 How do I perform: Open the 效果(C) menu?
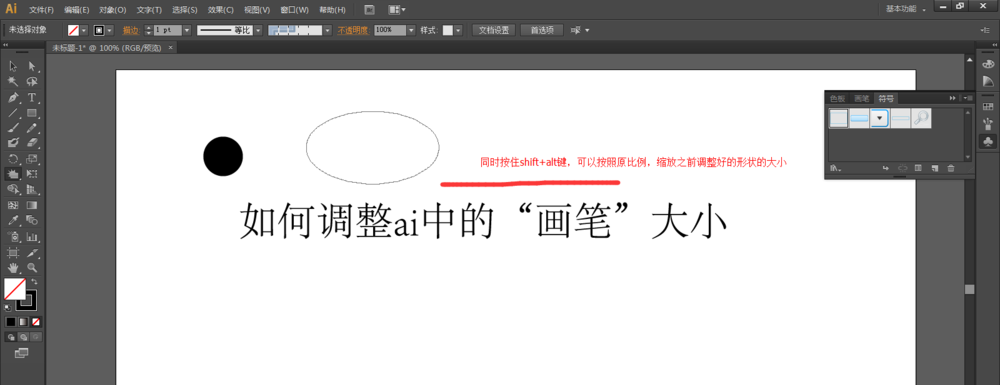tap(221, 10)
